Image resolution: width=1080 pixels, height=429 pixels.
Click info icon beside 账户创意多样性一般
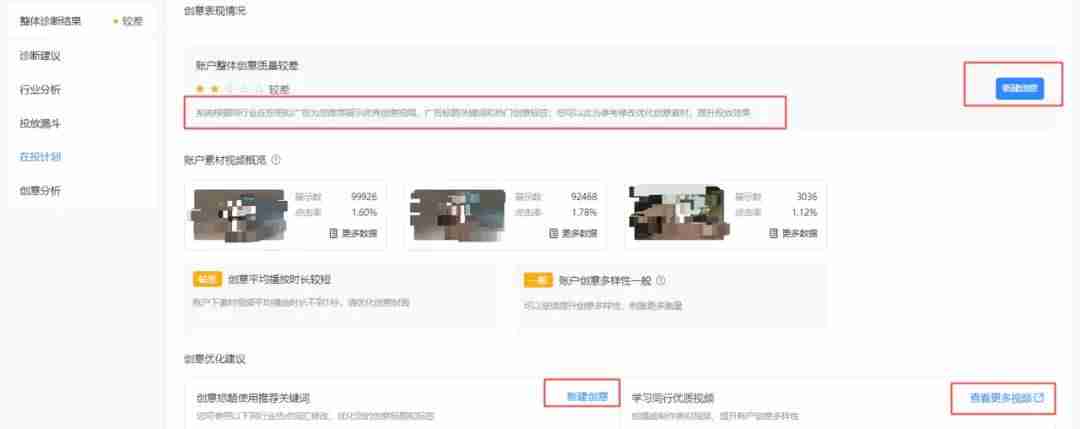coord(661,280)
